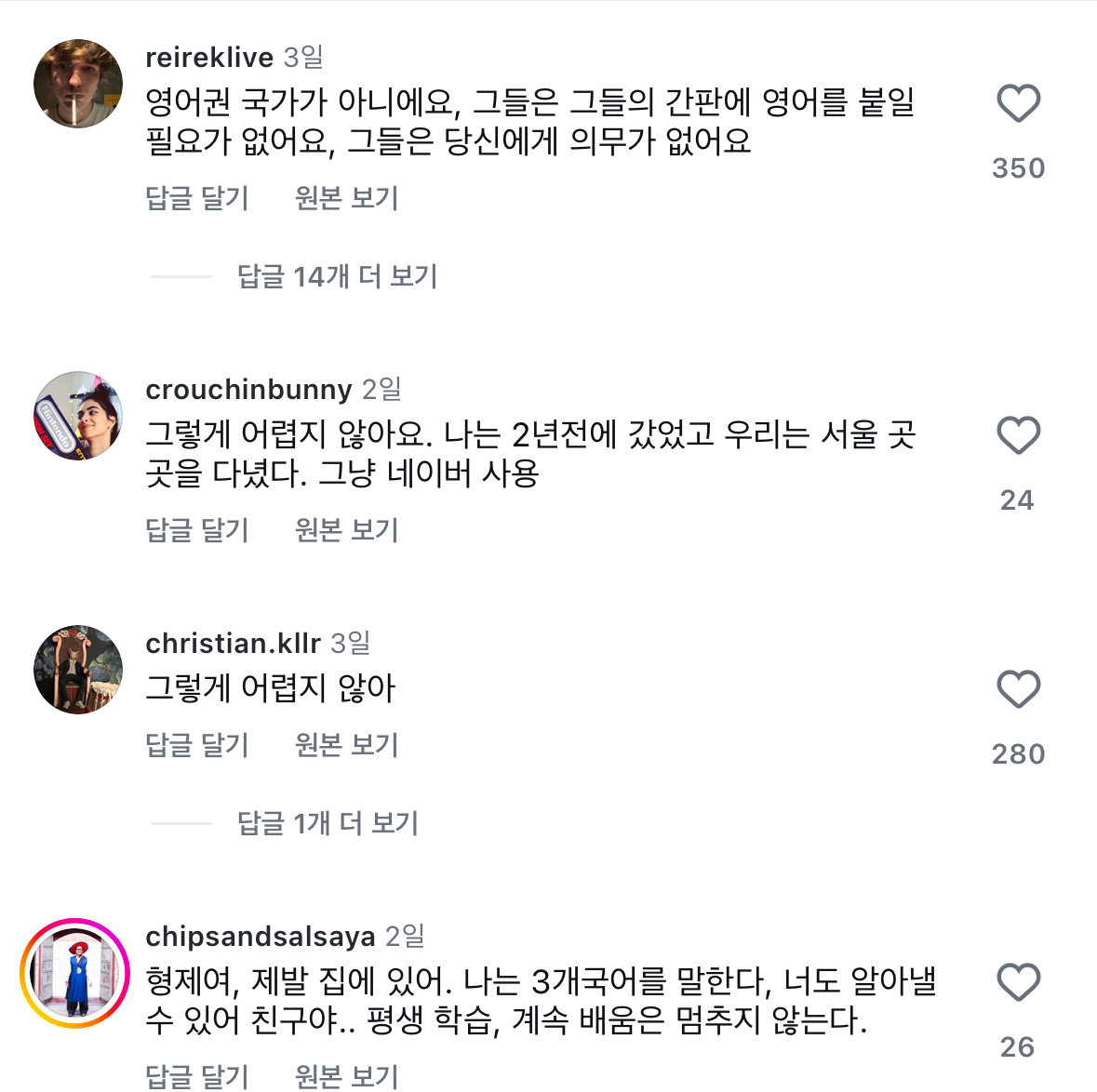View original of christian.kllr's comment
Image resolution: width=1097 pixels, height=1092 pixels.
pos(346,745)
